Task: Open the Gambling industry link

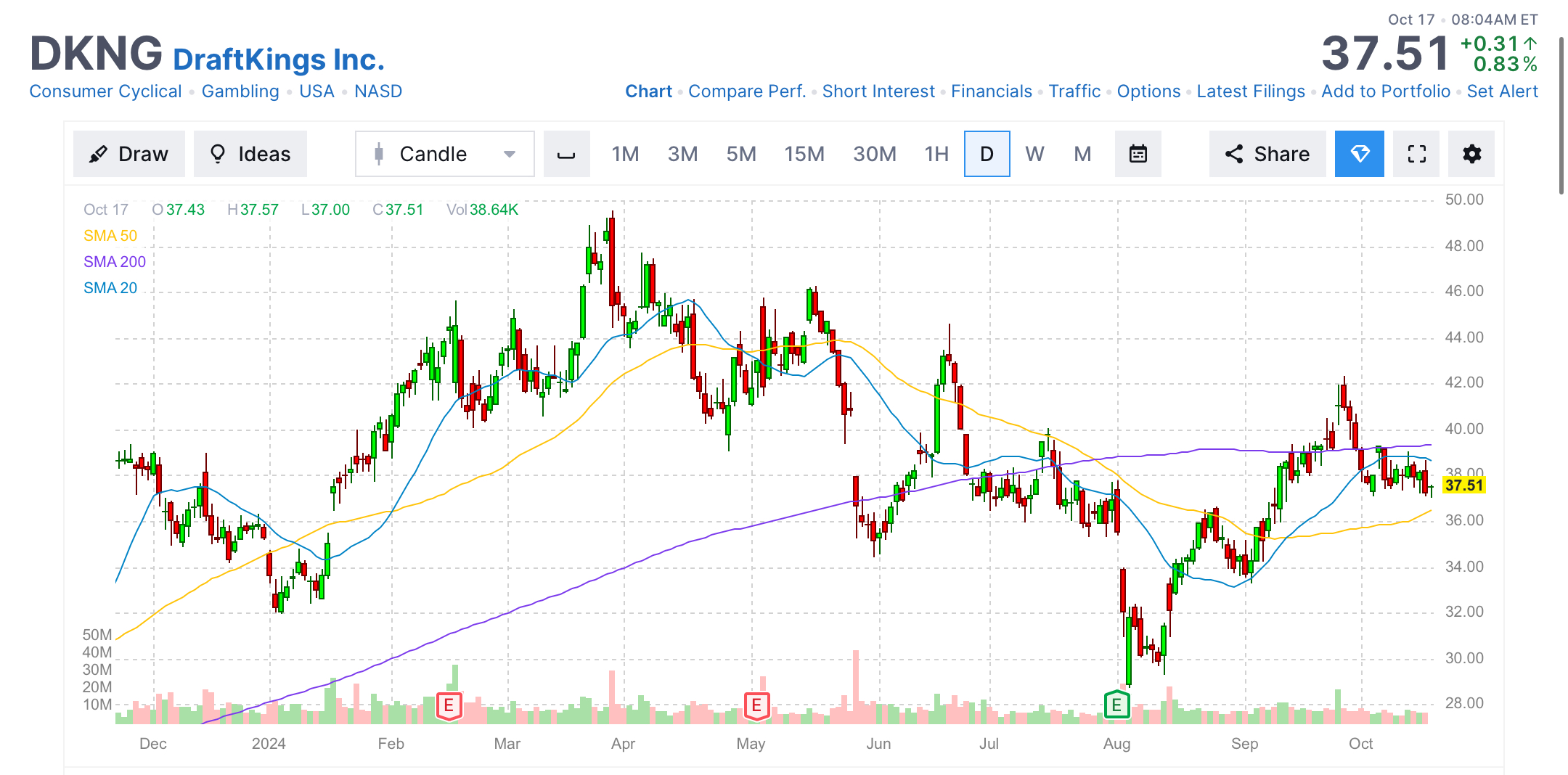Action: click(240, 91)
